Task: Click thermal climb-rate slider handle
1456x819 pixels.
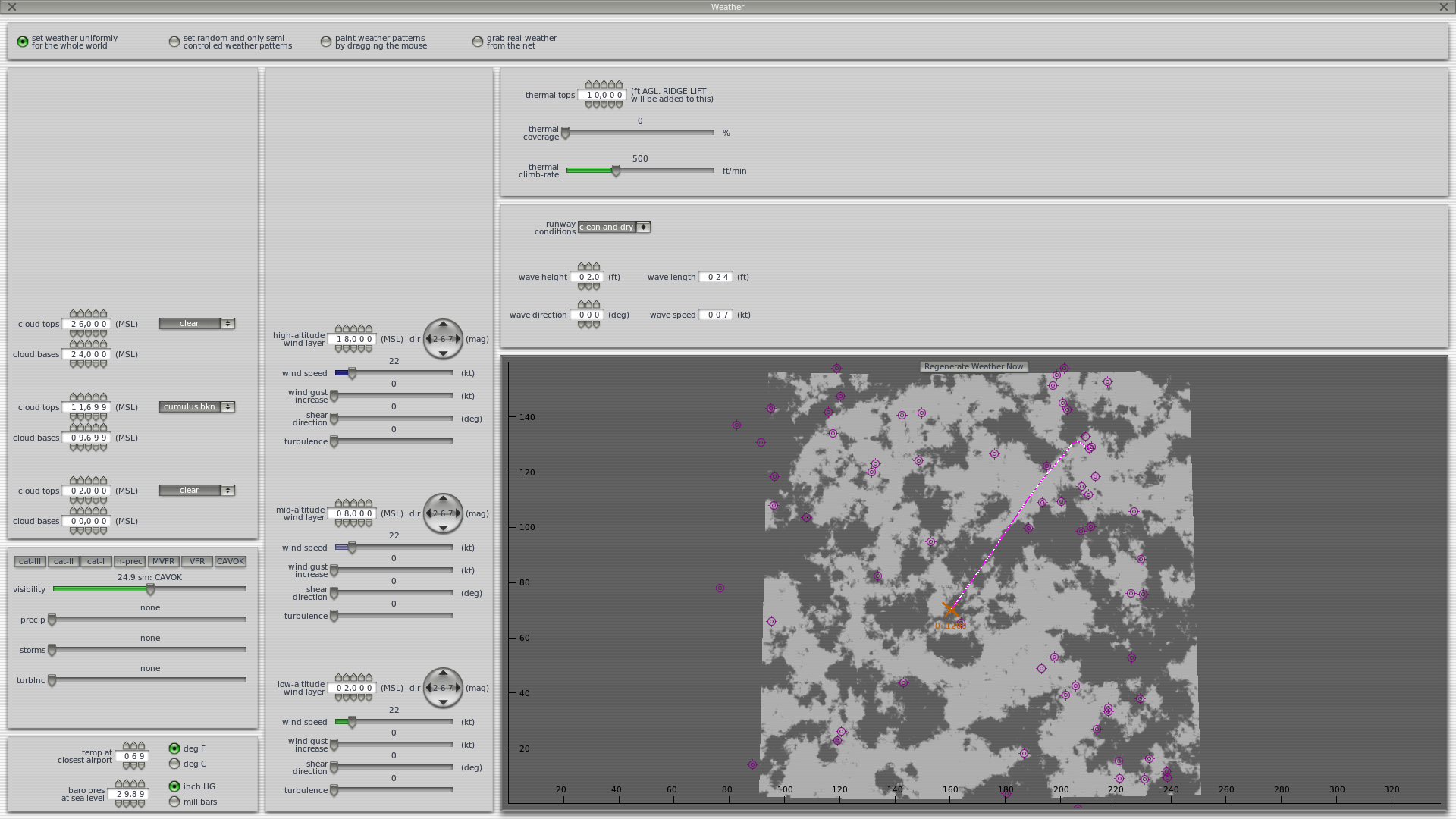Action: 616,171
